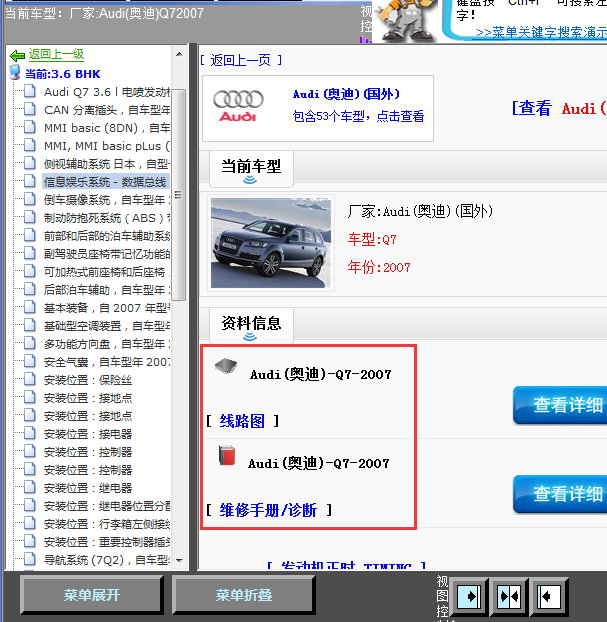Click the 菜单展开 button

92,595
